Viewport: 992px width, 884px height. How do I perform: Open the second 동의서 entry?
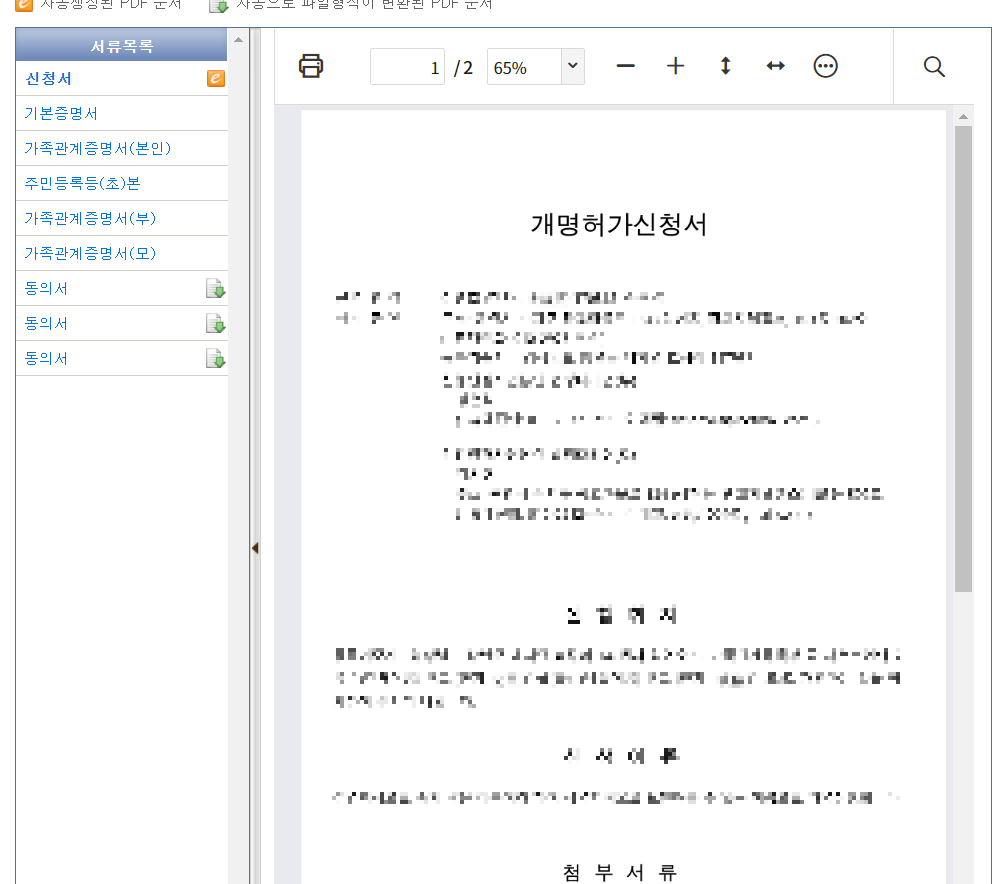[x=46, y=323]
